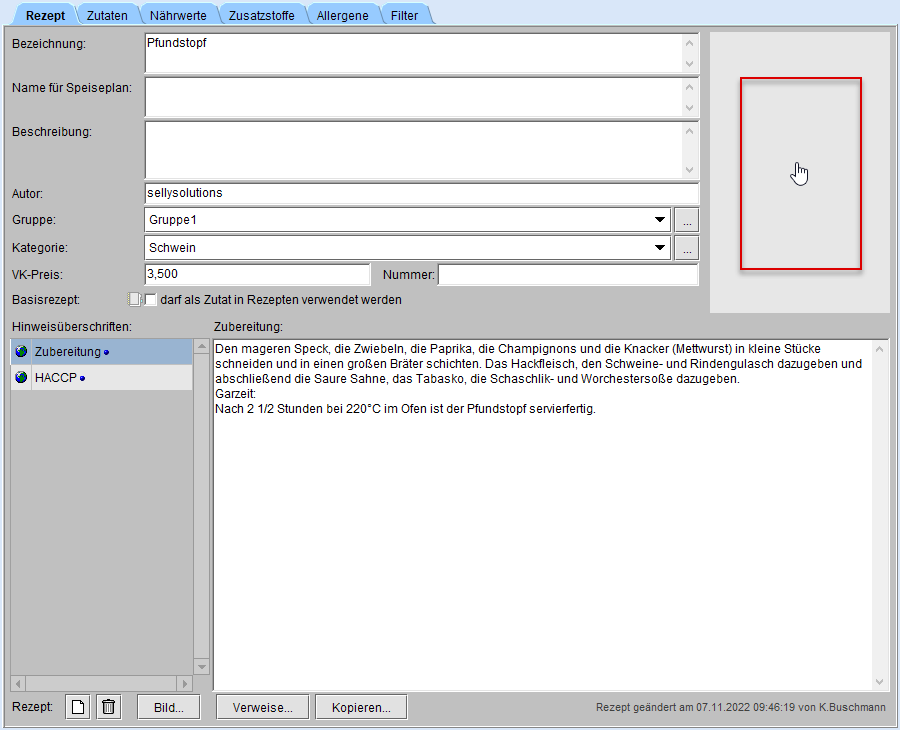This screenshot has width=900, height=730.
Task: Open the Nährwerte tab
Action: [178, 15]
